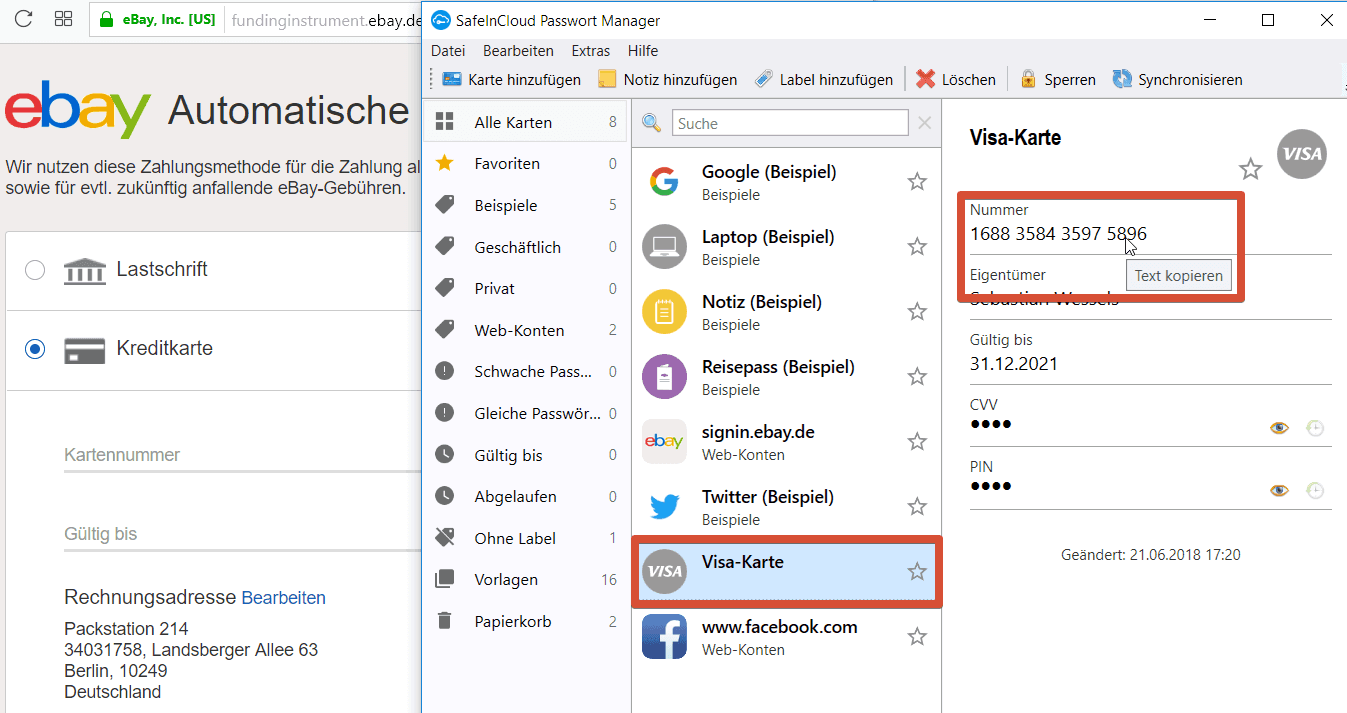Open the Laptop (Beispiel) card
The width and height of the screenshot is (1347, 713).
coord(787,246)
